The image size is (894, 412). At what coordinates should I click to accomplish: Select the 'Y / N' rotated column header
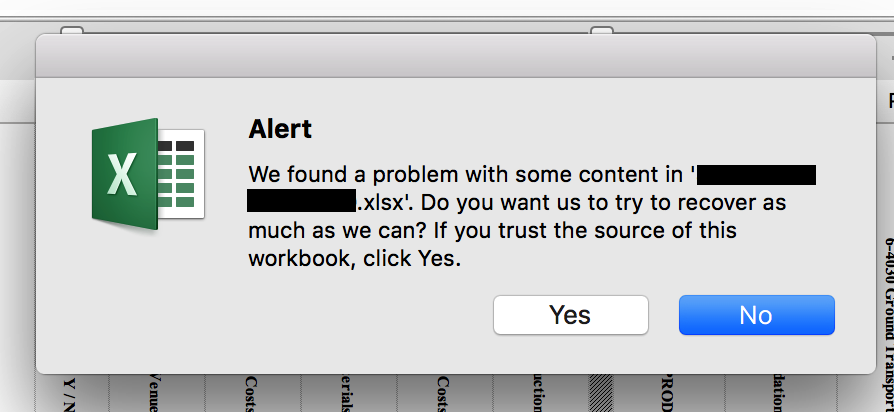tap(70, 394)
